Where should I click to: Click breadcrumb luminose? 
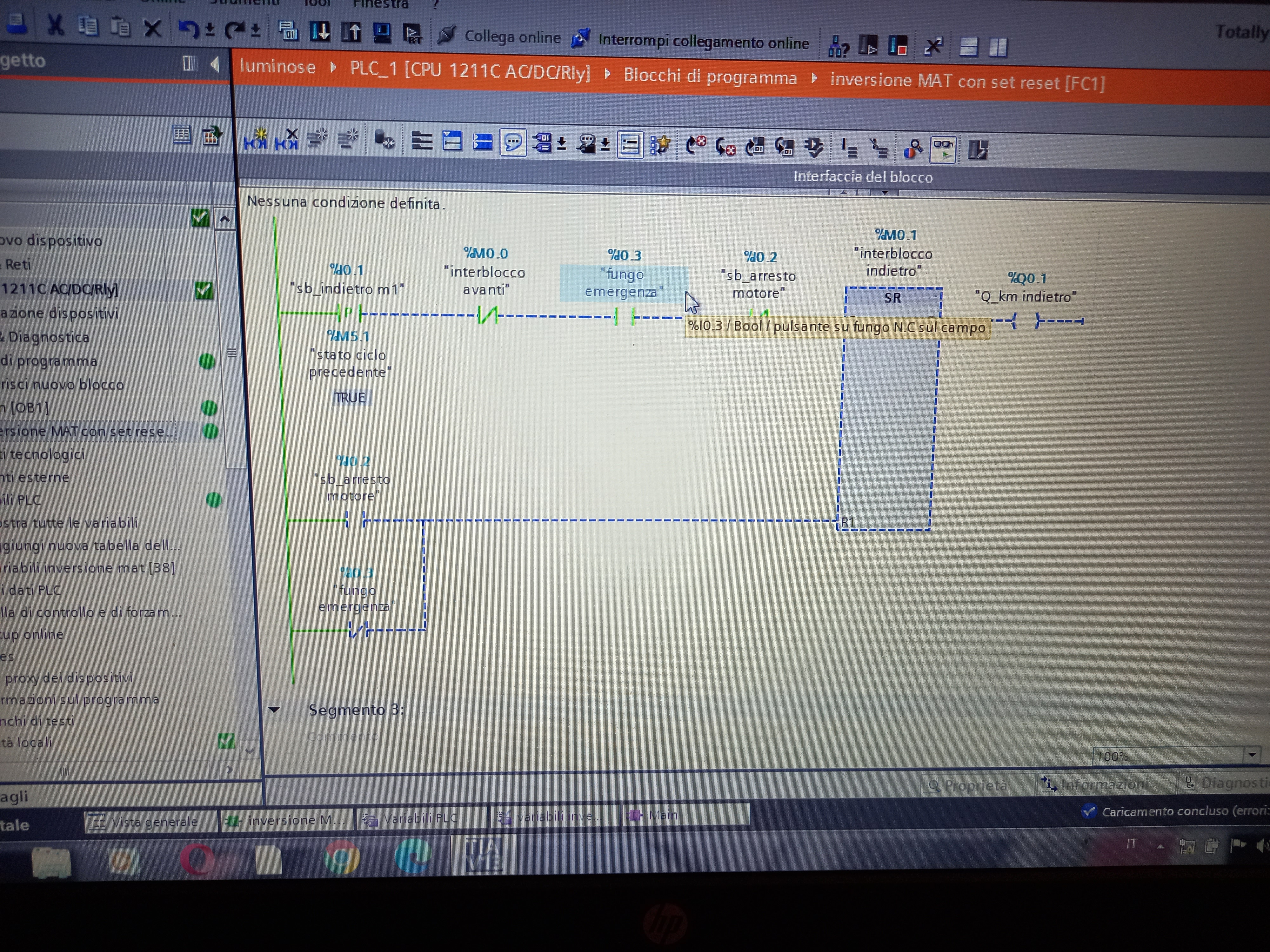[x=277, y=67]
